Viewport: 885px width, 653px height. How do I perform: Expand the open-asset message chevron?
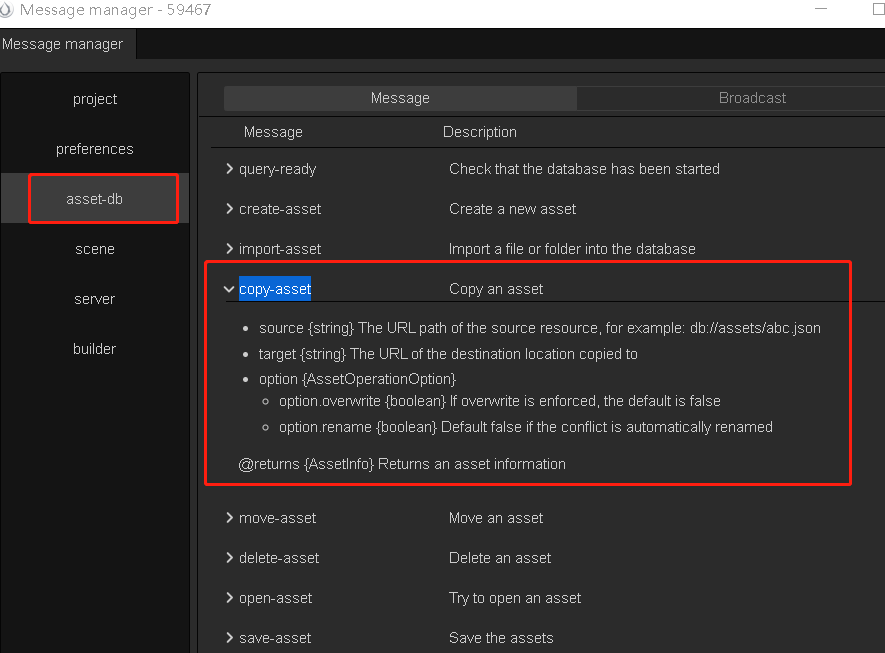click(230, 598)
